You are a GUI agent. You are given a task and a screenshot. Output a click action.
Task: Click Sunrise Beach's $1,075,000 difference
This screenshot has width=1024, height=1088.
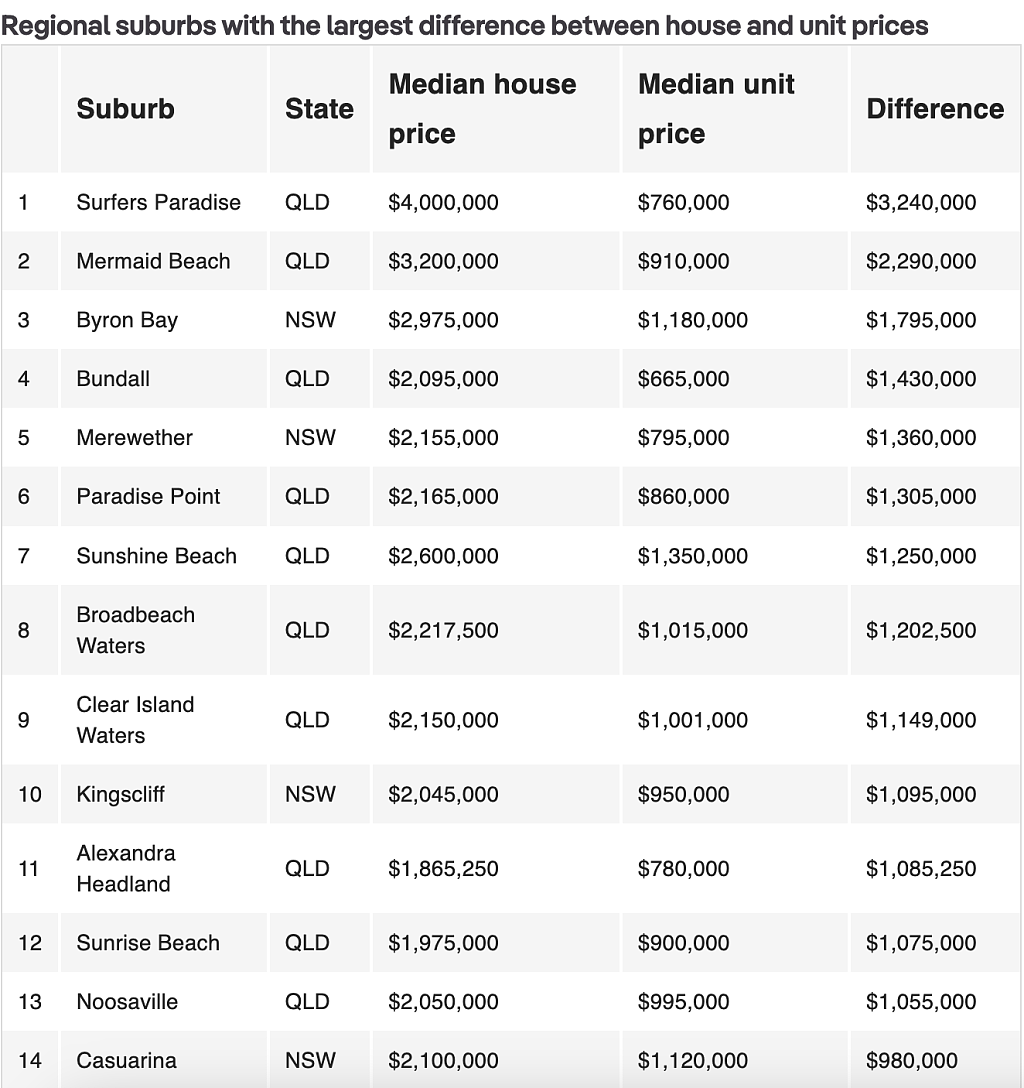click(x=921, y=943)
